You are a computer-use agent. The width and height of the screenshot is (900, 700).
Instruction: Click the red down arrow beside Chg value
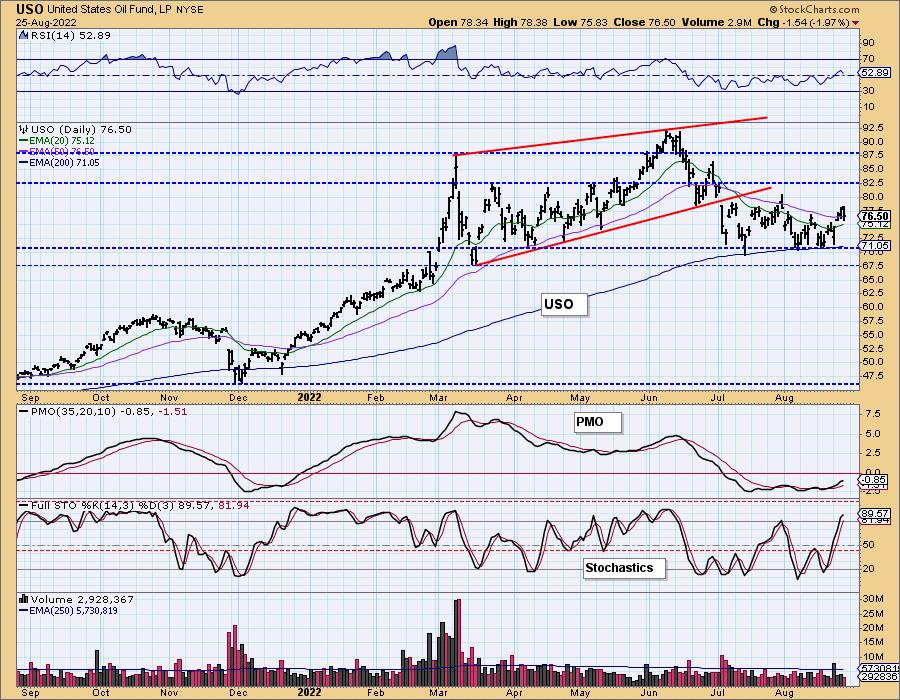(856, 23)
